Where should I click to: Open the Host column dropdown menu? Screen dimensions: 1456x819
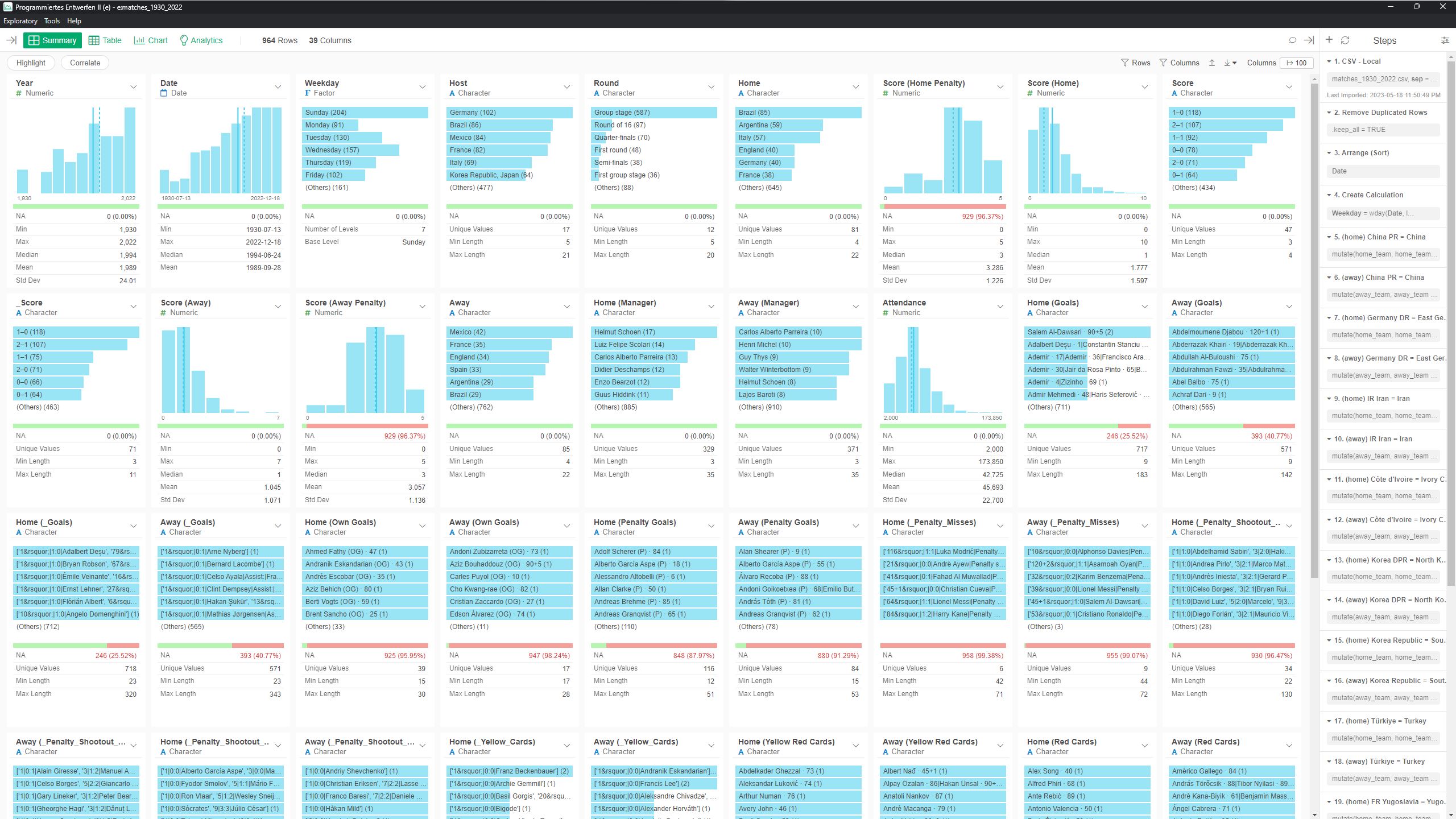click(x=566, y=87)
